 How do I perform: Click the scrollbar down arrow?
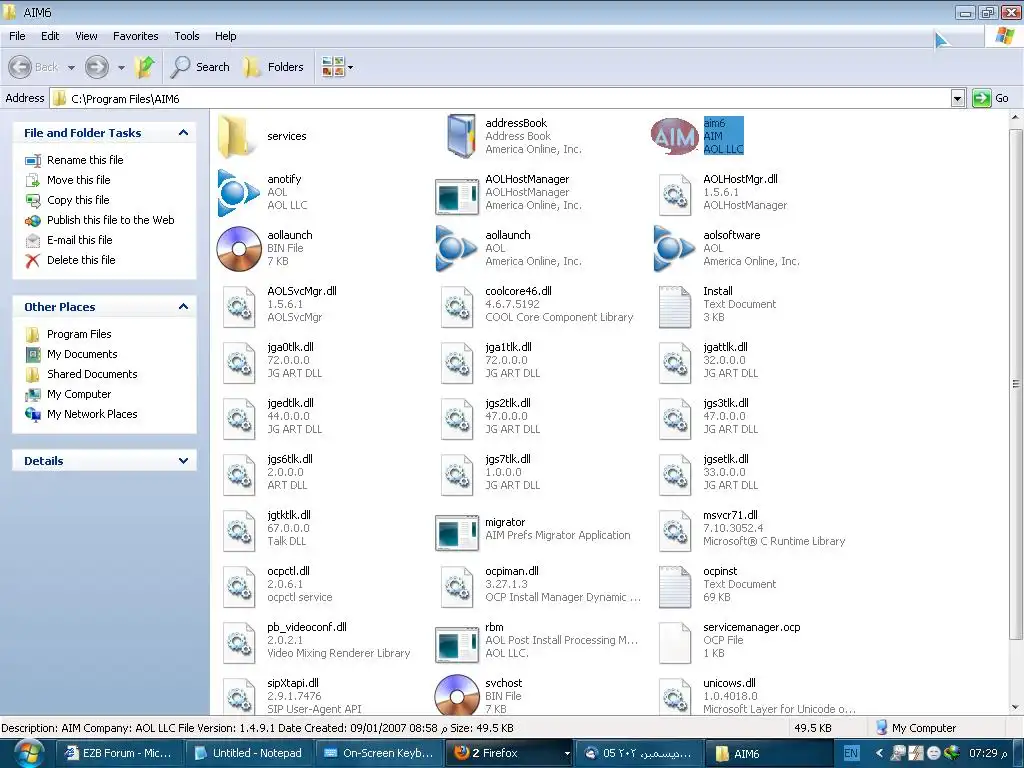click(1016, 707)
